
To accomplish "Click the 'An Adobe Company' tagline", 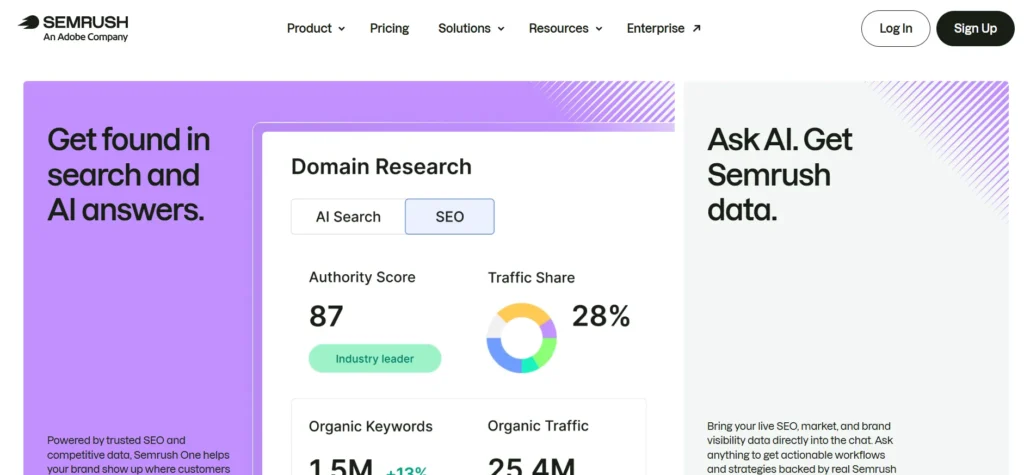I will (x=86, y=37).
